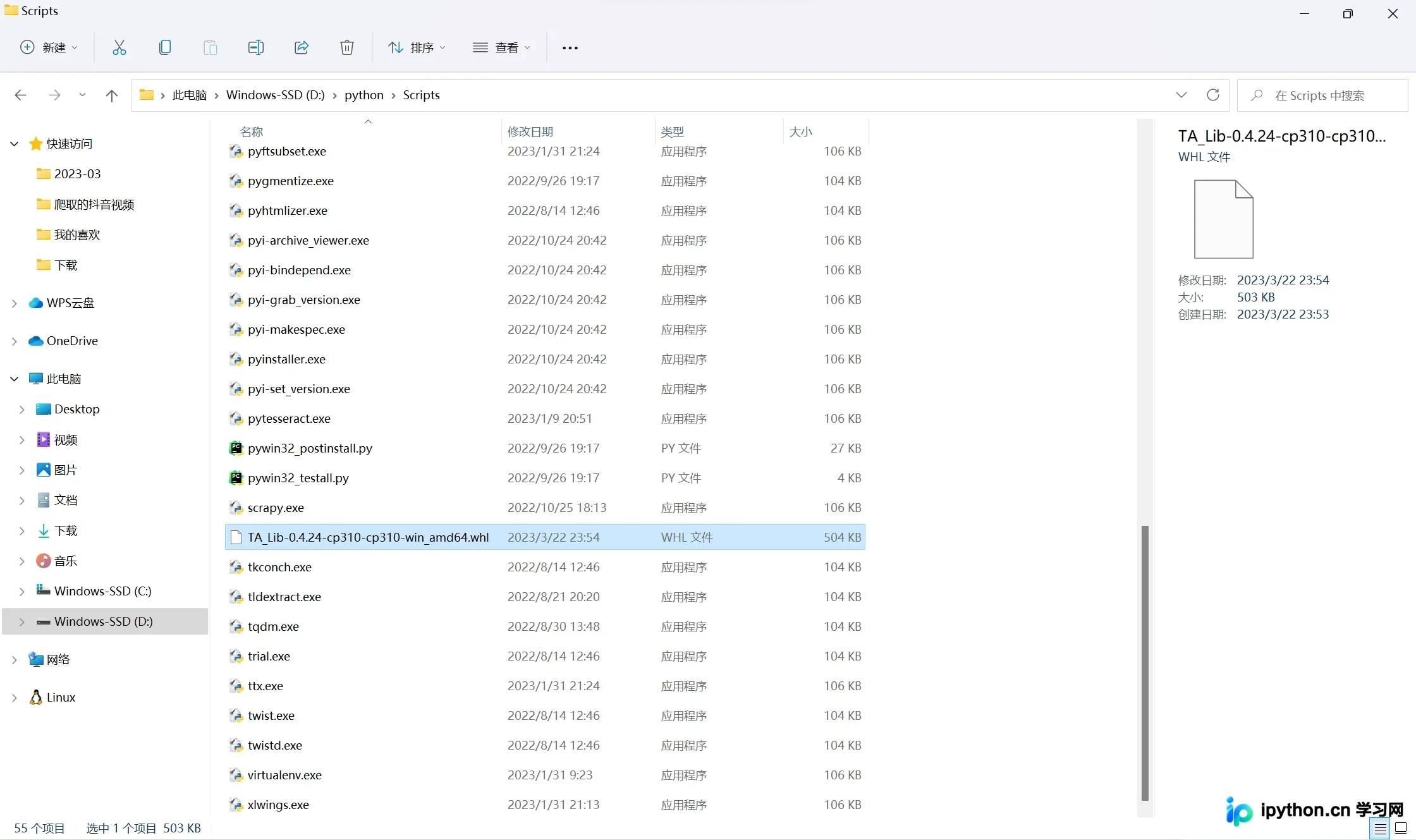Click the Scripts search box
This screenshot has height=840, width=1416.
(1322, 95)
